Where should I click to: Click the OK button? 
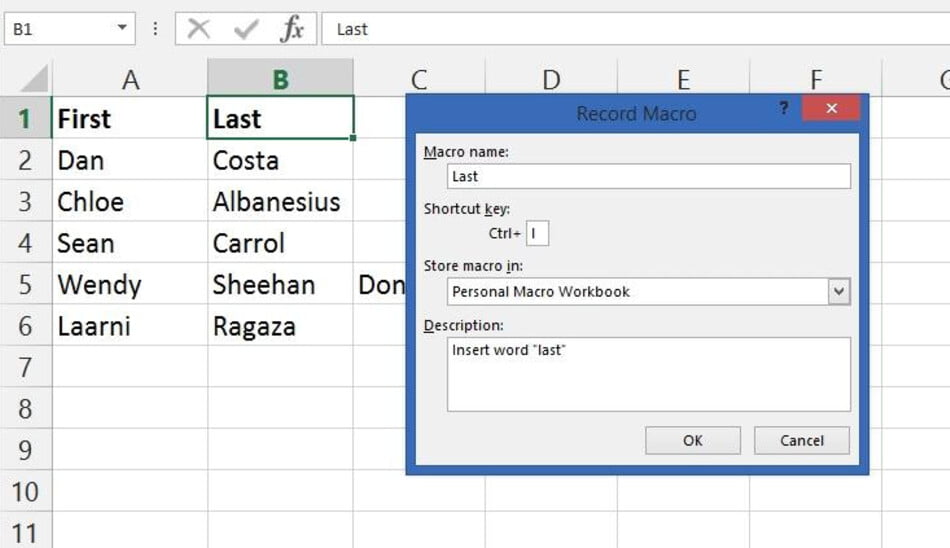[693, 440]
